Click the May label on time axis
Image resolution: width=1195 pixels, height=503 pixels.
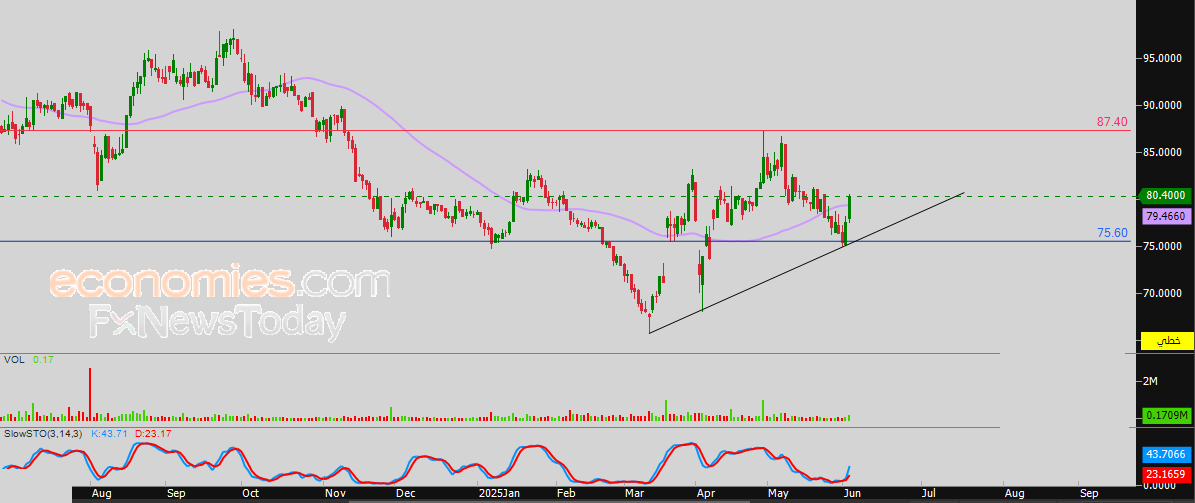[778, 494]
